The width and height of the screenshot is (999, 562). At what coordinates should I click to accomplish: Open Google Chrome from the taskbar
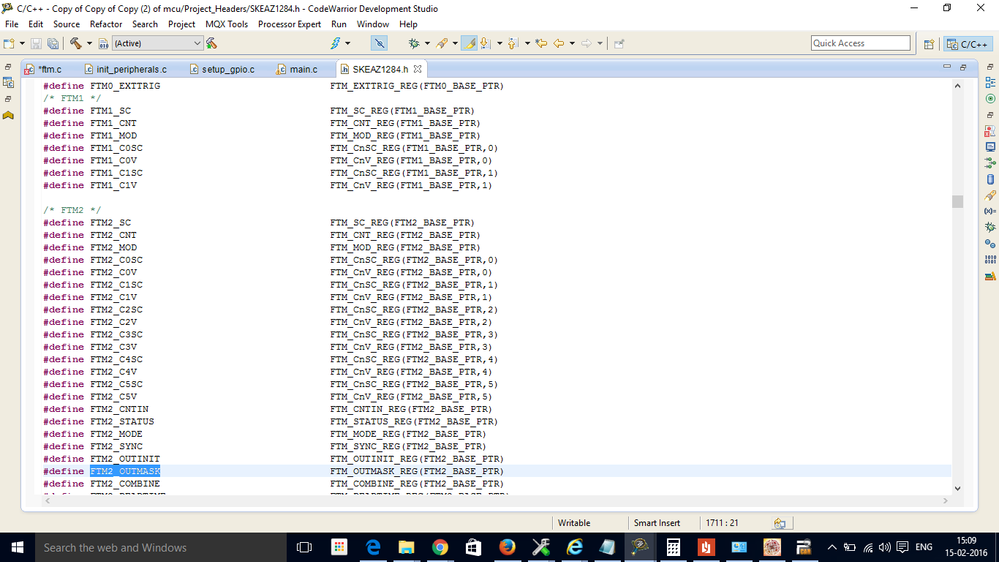[x=440, y=547]
